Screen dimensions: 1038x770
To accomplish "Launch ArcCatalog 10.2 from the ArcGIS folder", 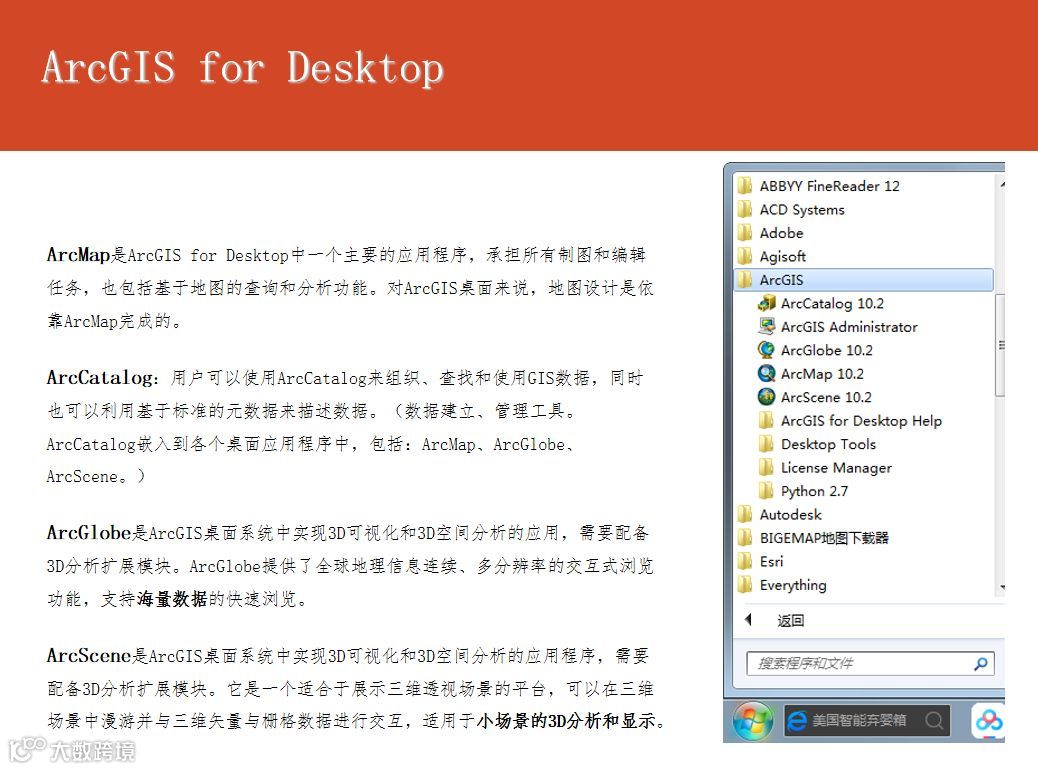I will (x=821, y=303).
